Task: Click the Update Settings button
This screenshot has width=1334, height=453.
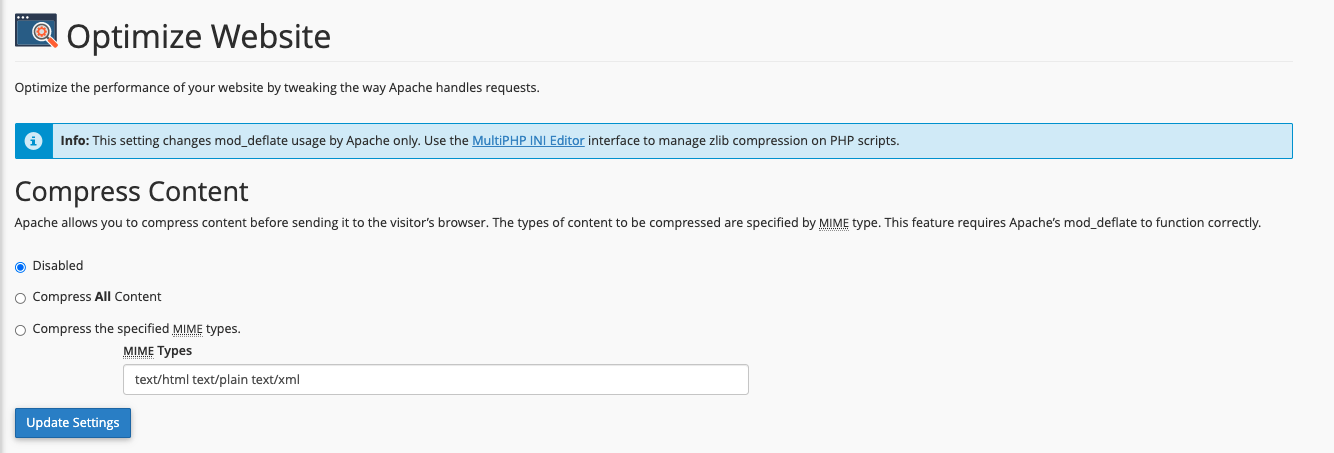Action: 73,423
